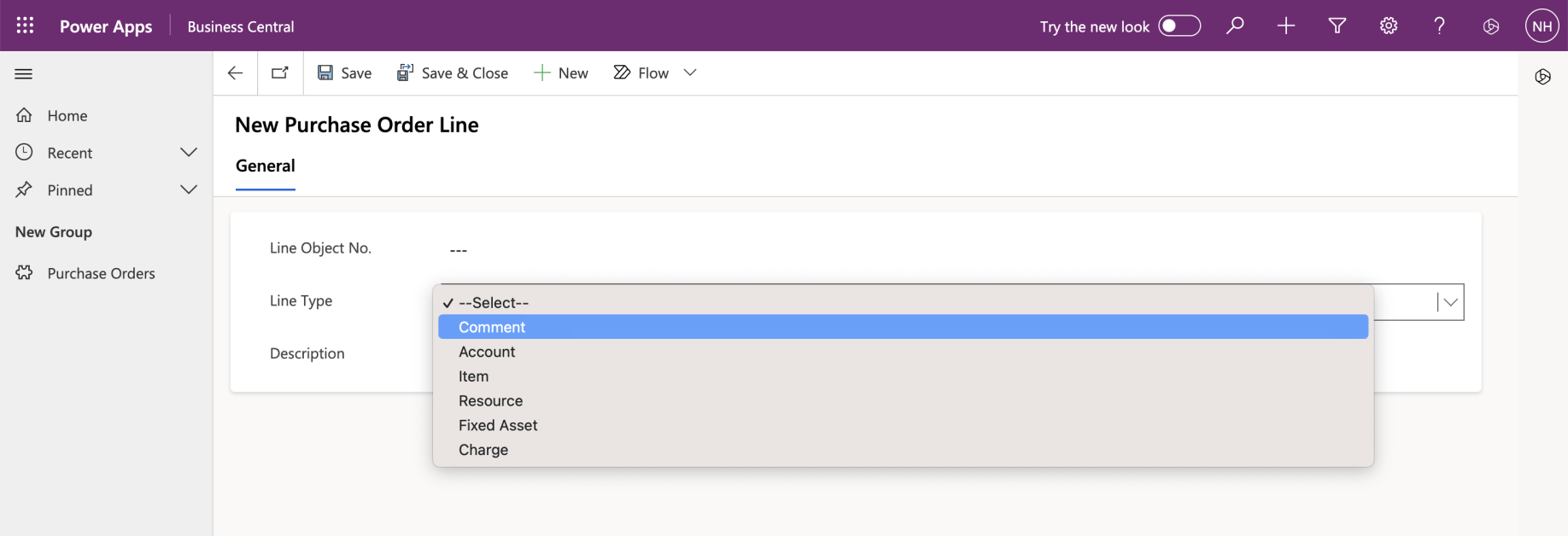Image resolution: width=1568 pixels, height=536 pixels.
Task: Click the plus quick create icon
Action: coord(1286,26)
